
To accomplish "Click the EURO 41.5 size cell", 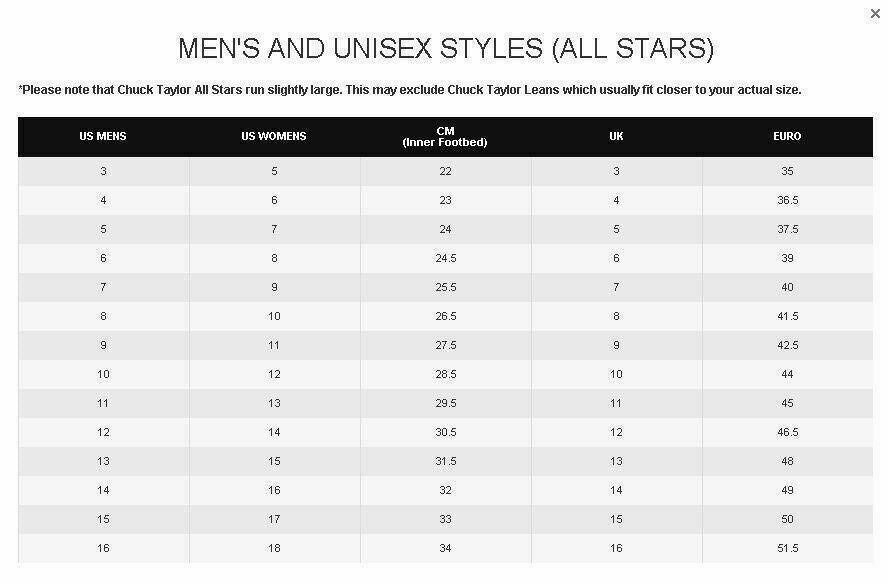I will [787, 316].
